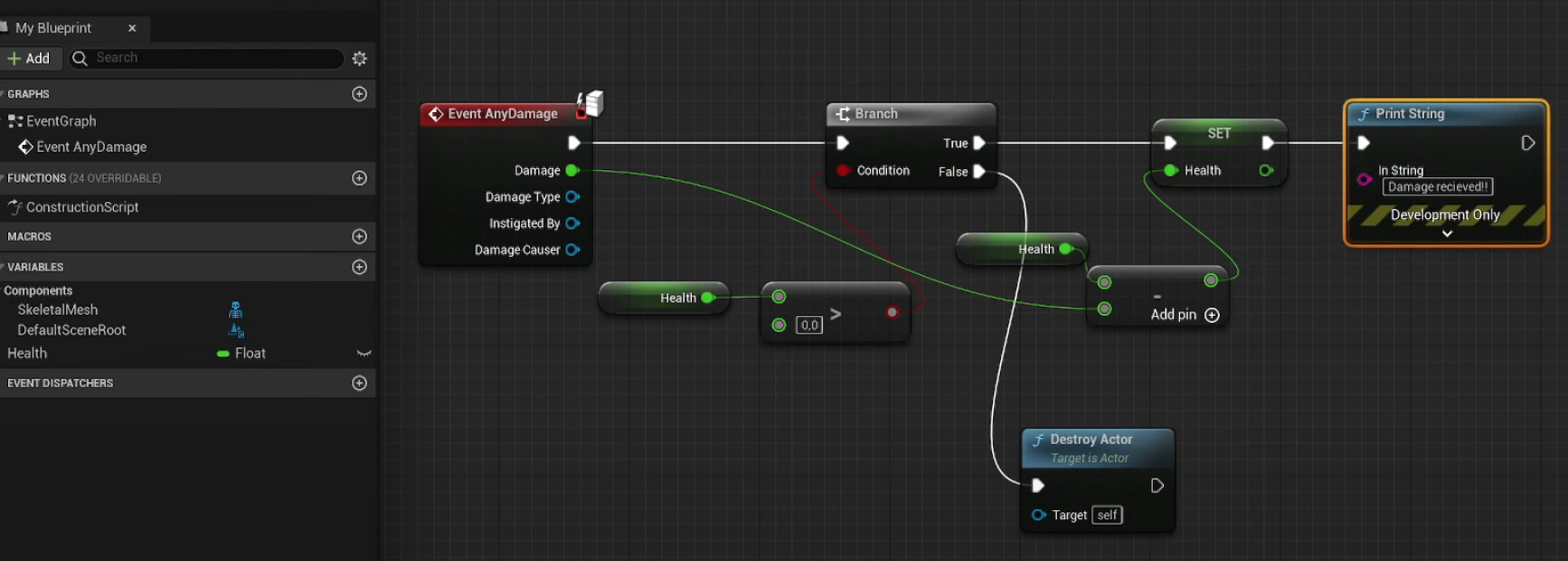Screen dimensions: 1568x561
Task: Click the DefaultSceneRoot component type icon
Action: [236, 330]
